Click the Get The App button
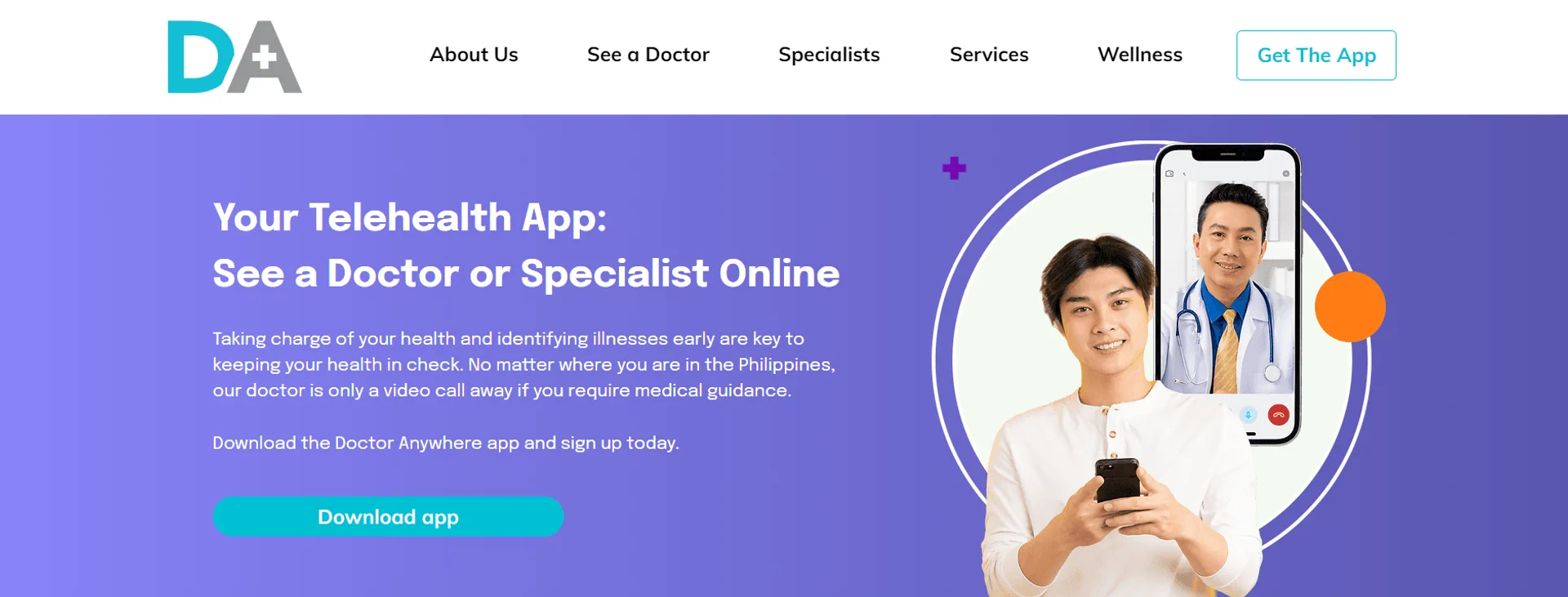 click(x=1316, y=56)
